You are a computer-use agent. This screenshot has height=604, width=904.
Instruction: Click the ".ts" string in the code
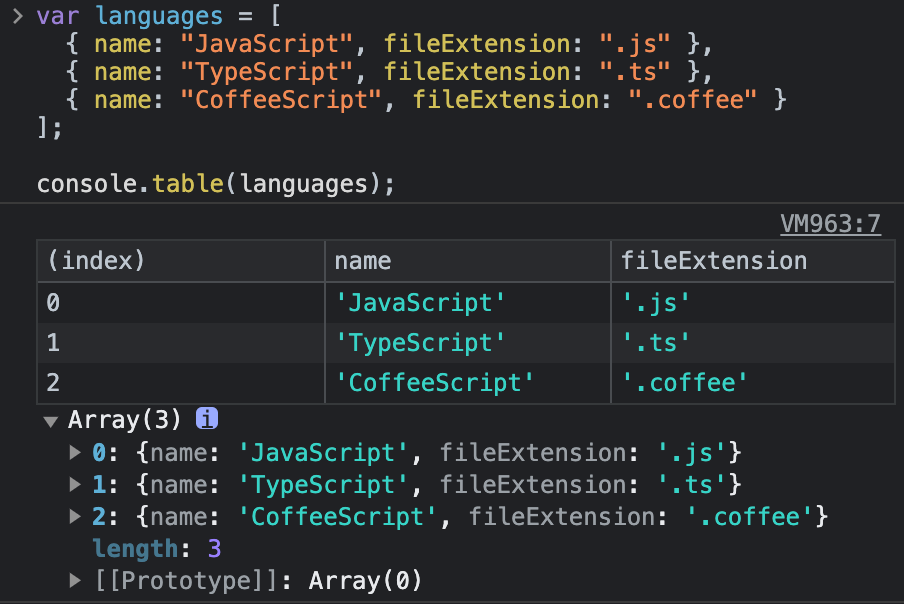point(635,72)
